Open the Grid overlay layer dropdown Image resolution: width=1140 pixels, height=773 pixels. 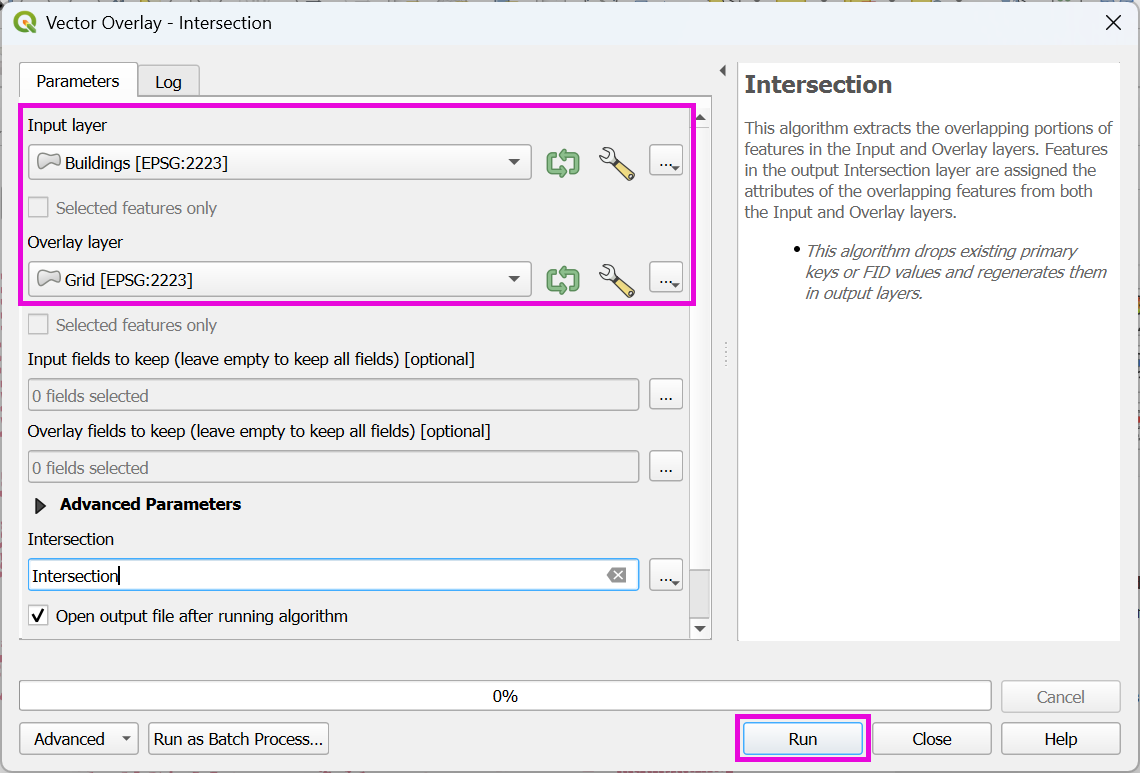tap(280, 280)
